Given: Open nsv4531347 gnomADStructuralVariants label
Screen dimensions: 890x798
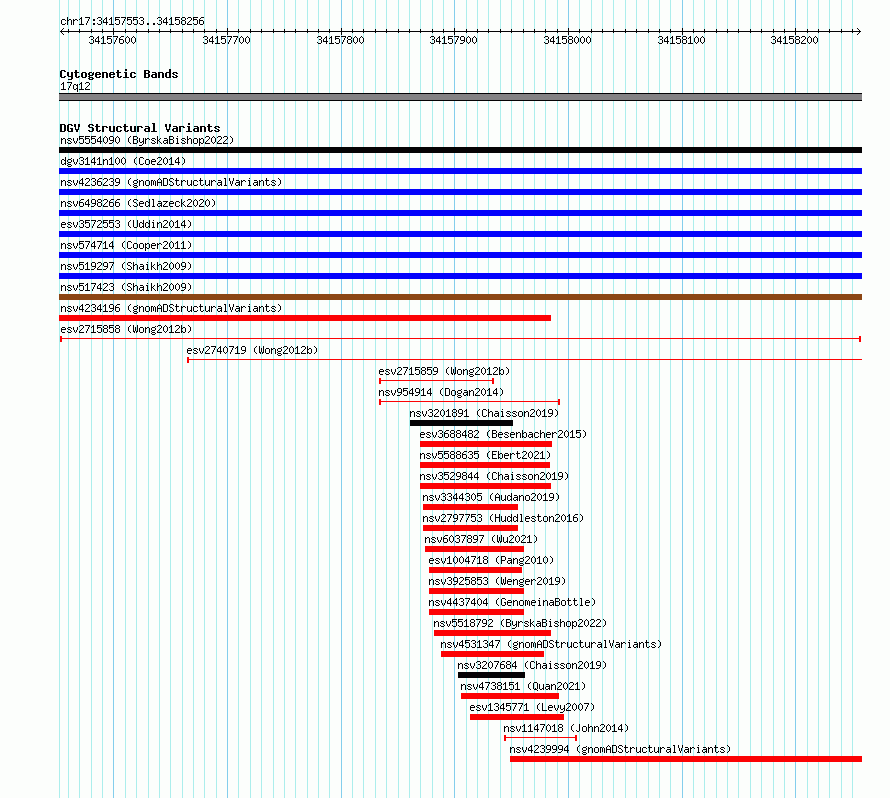Looking at the screenshot, I should 551,644.
